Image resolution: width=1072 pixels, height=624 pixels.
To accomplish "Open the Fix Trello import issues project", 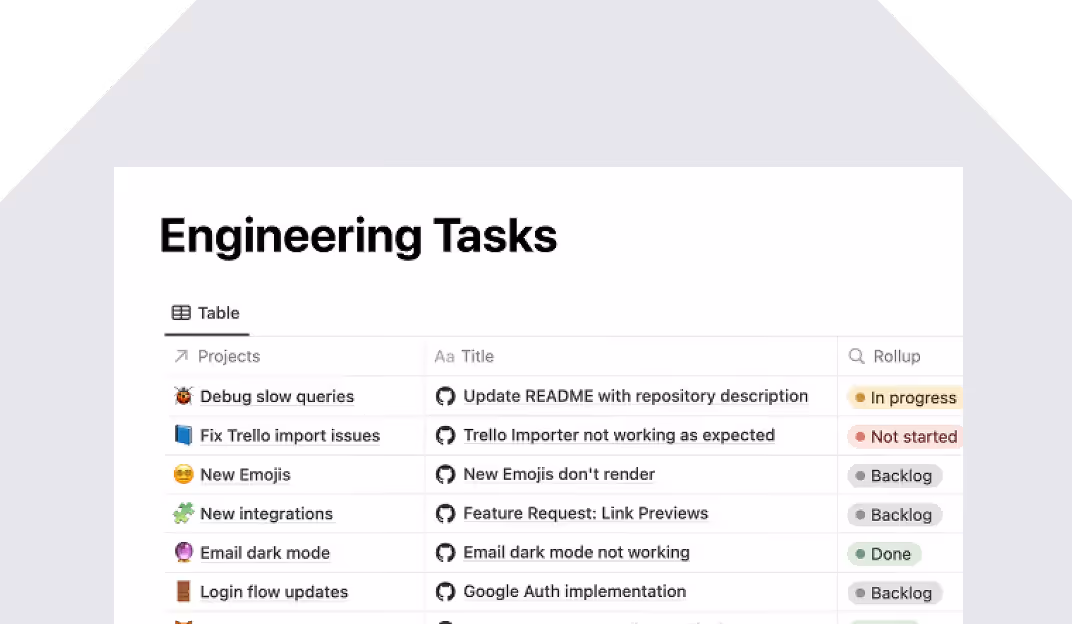I will 290,435.
